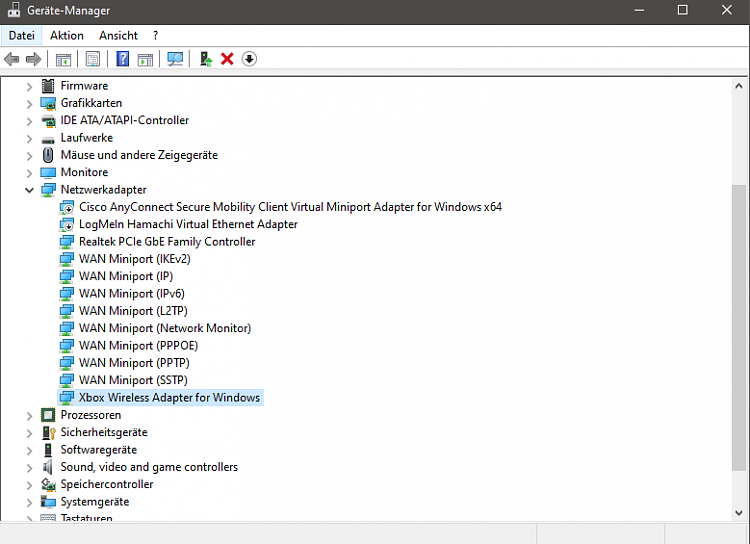Open the Ansicht menu

coord(118,35)
